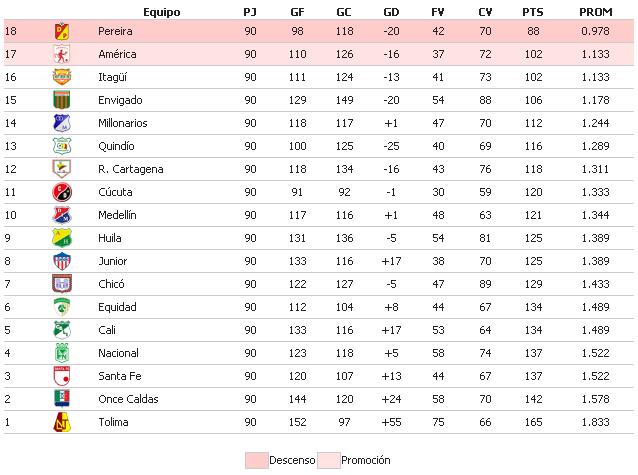Sort table by PROM column header
The image size is (638, 475).
pyautogui.click(x=596, y=11)
